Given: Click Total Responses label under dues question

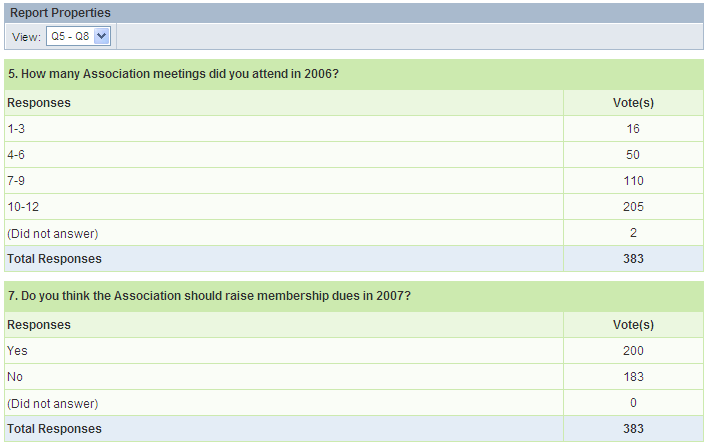Looking at the screenshot, I should [54, 429].
